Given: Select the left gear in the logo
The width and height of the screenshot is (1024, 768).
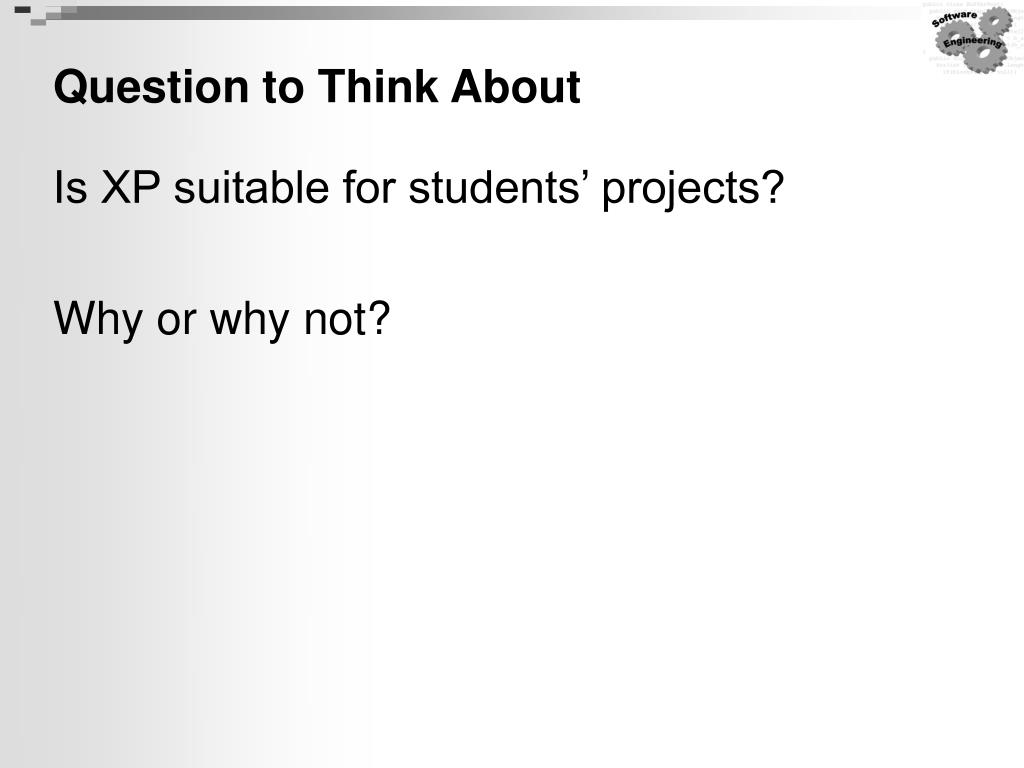Looking at the screenshot, I should pos(955,38).
